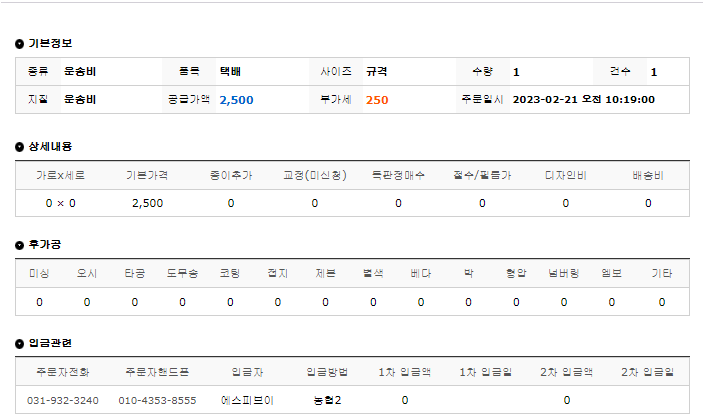Click the depositor name 에스피브이
The image size is (710, 419).
(x=248, y=400)
